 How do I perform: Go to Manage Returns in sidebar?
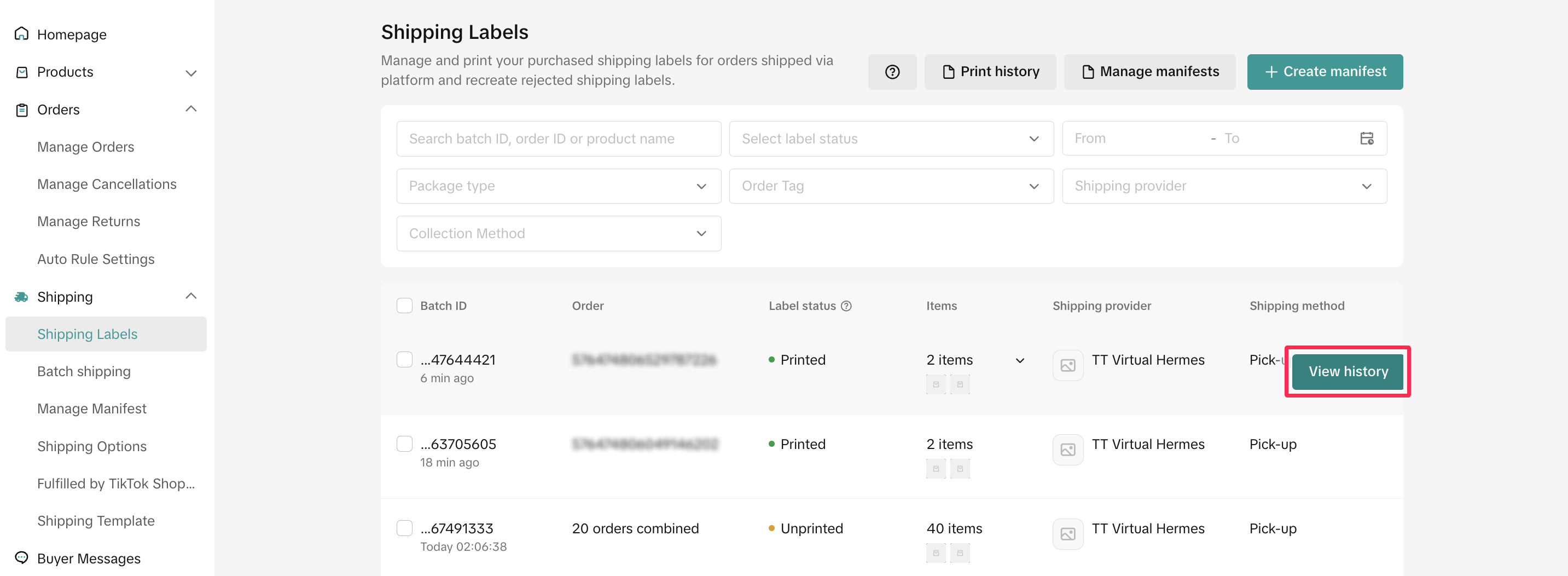point(89,222)
